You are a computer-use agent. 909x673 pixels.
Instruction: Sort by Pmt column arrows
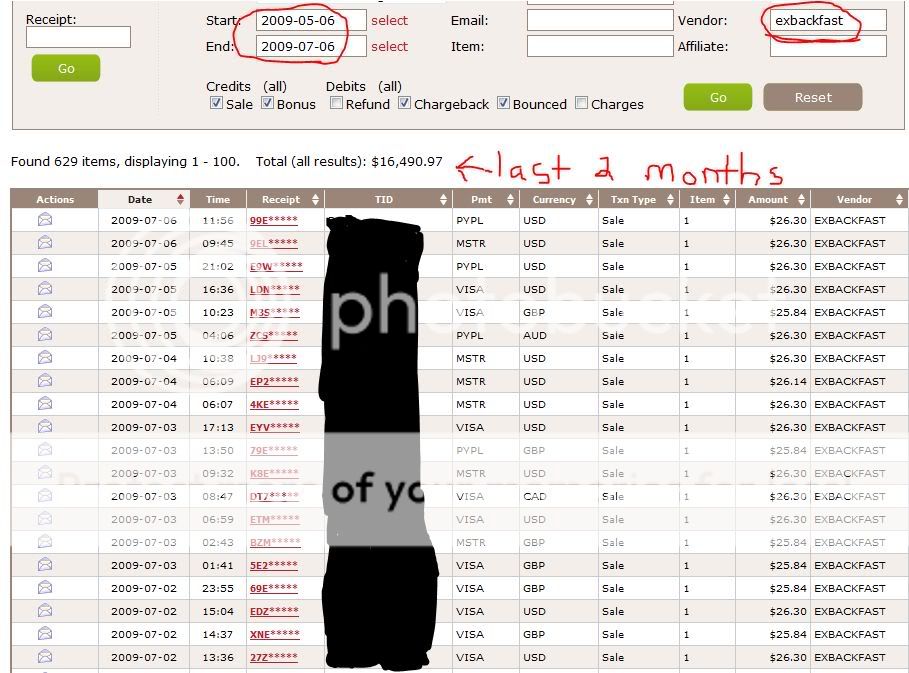(x=510, y=199)
